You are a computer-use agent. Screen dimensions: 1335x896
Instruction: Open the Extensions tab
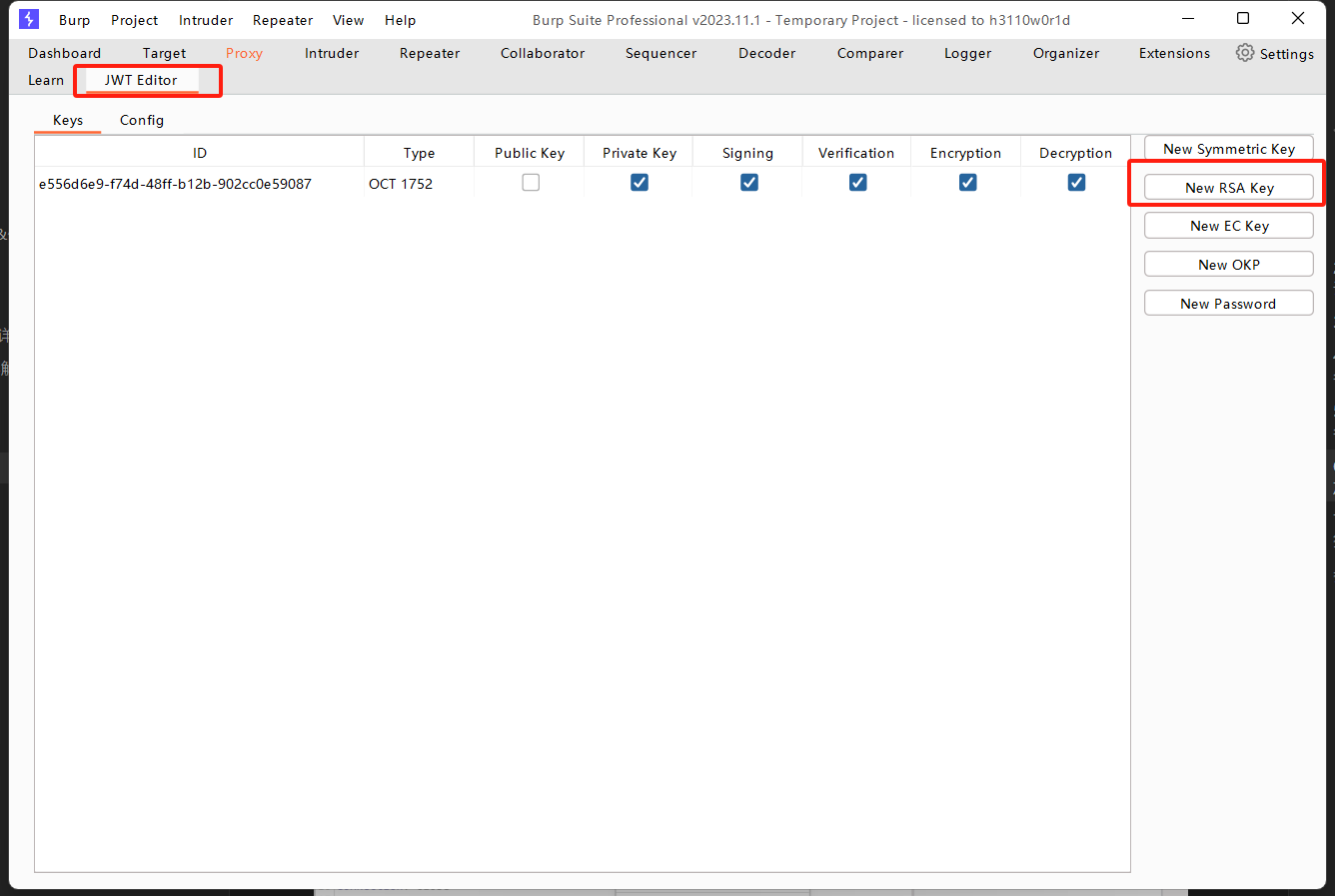(x=1174, y=53)
